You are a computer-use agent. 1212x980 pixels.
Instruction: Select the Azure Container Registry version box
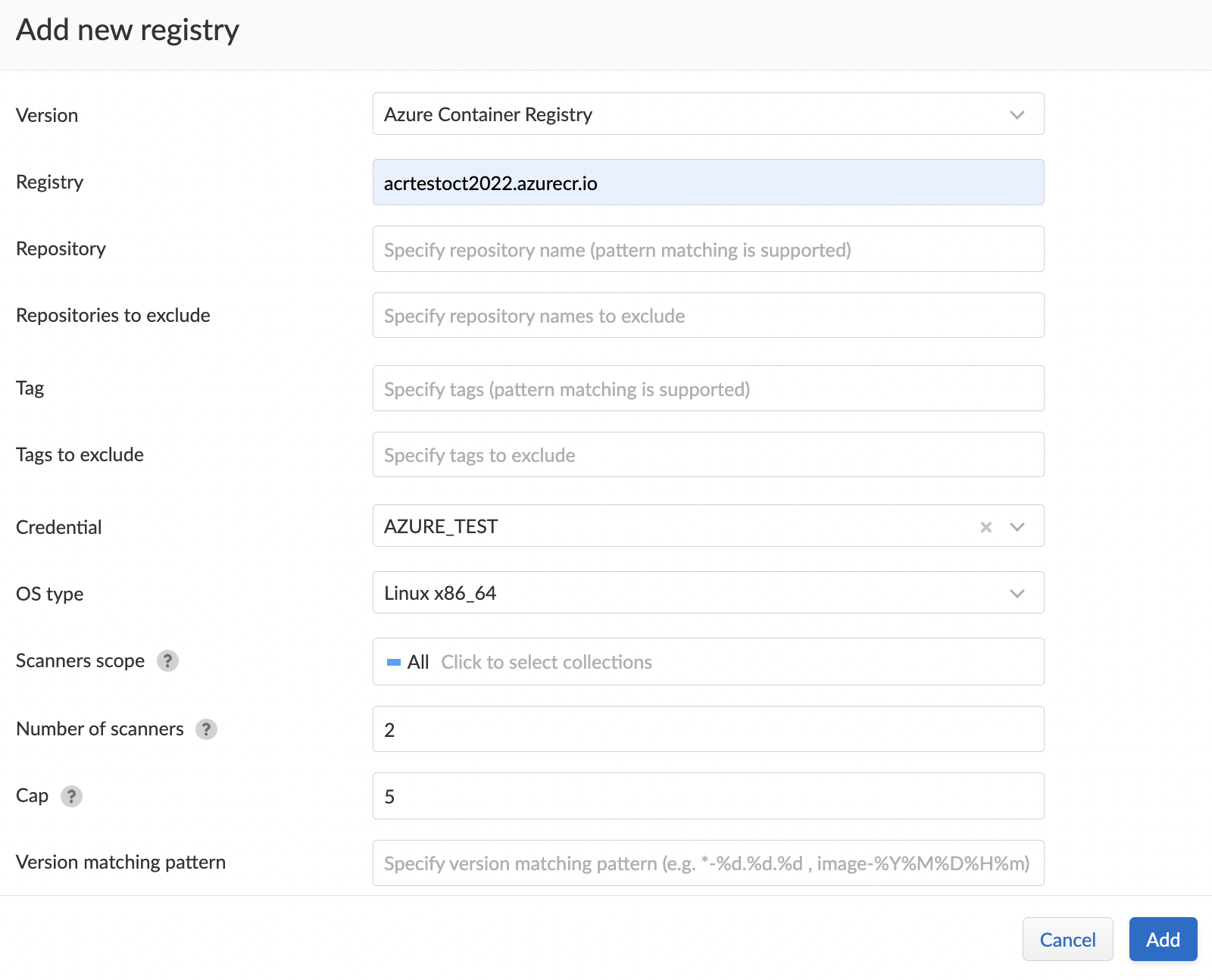pos(682,114)
